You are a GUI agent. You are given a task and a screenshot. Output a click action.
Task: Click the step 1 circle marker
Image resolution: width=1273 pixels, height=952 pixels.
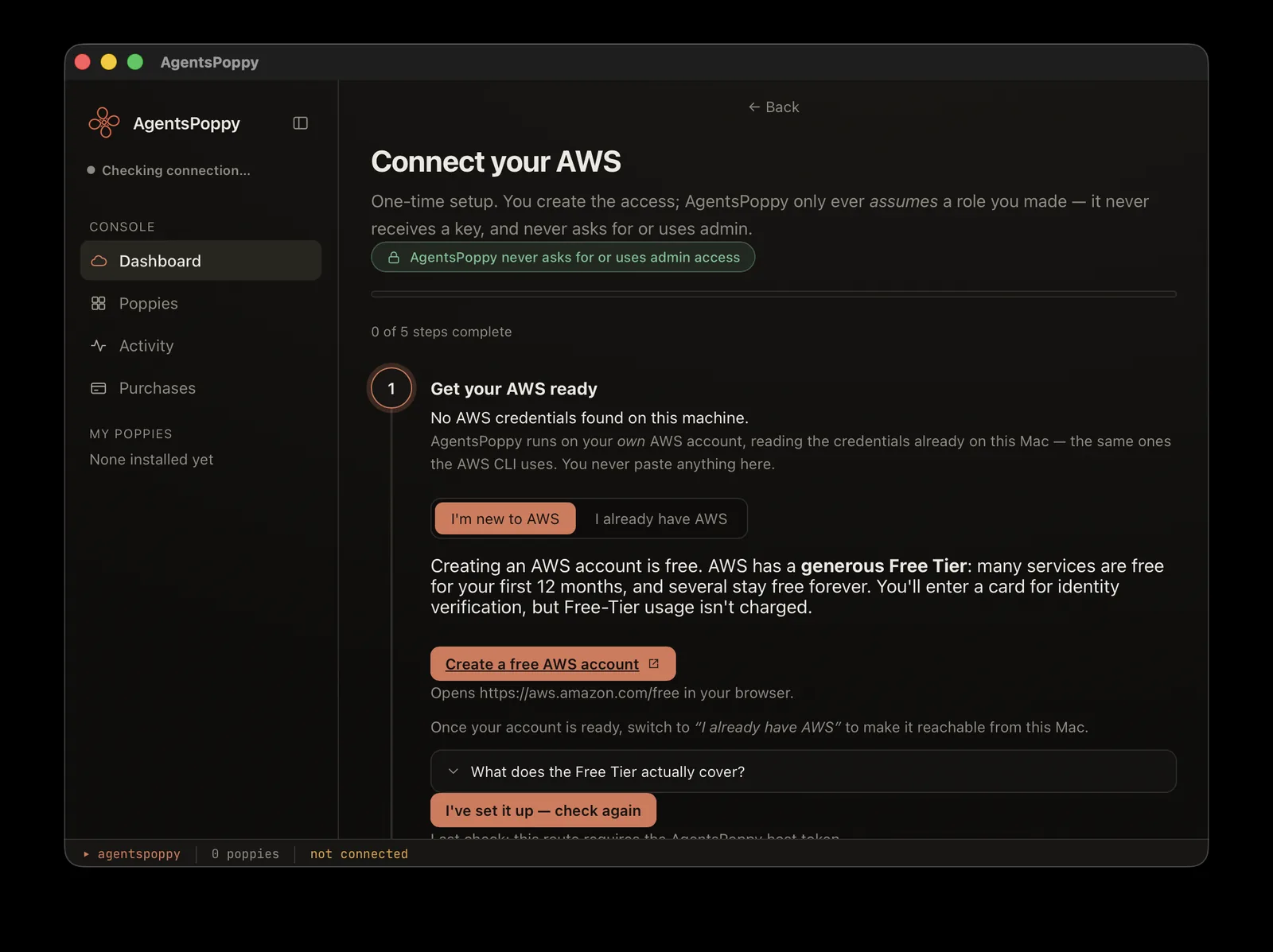coord(391,388)
